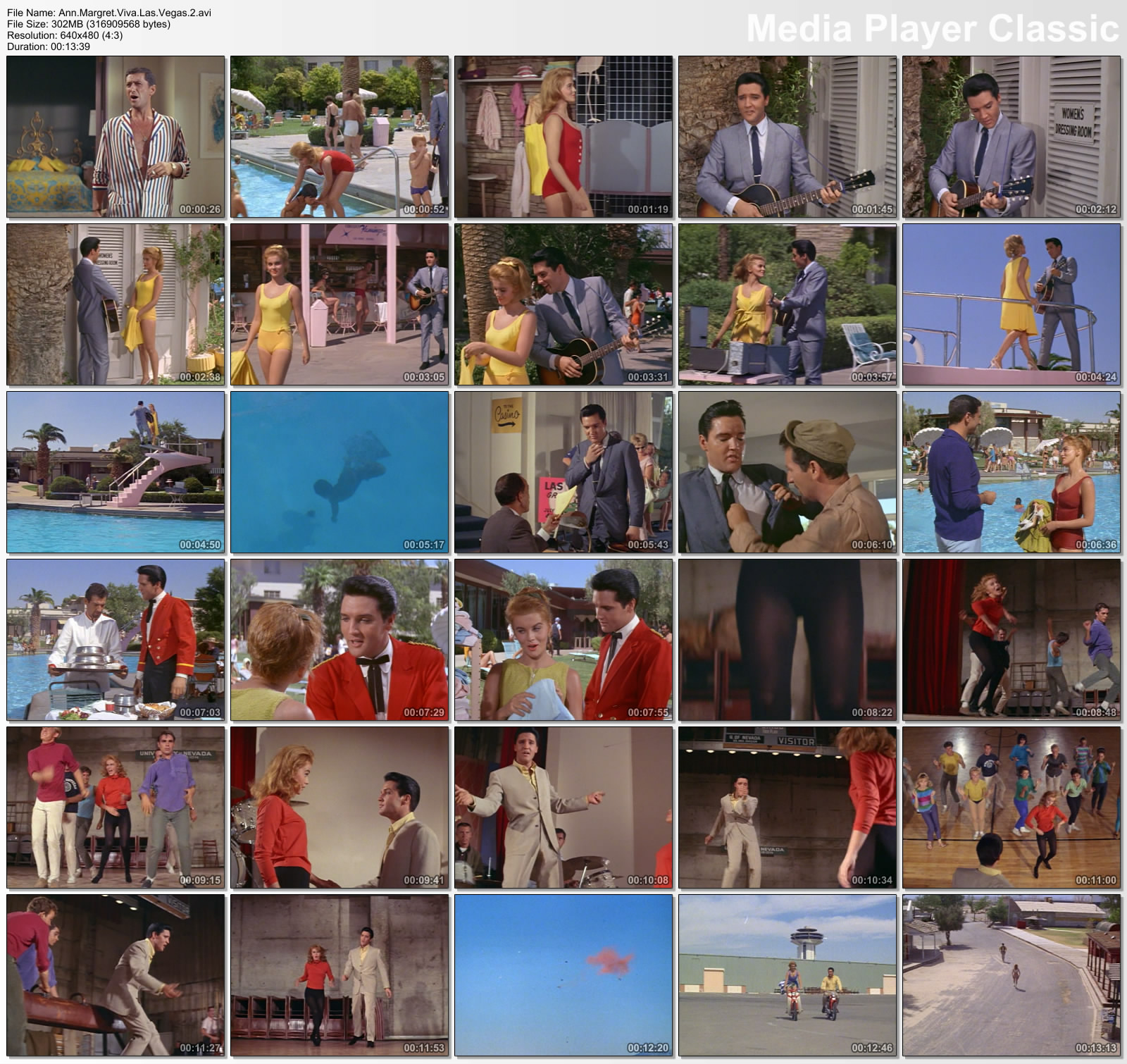
Task: Open the thumbnail stamped 00:07:29
Action: click(340, 640)
